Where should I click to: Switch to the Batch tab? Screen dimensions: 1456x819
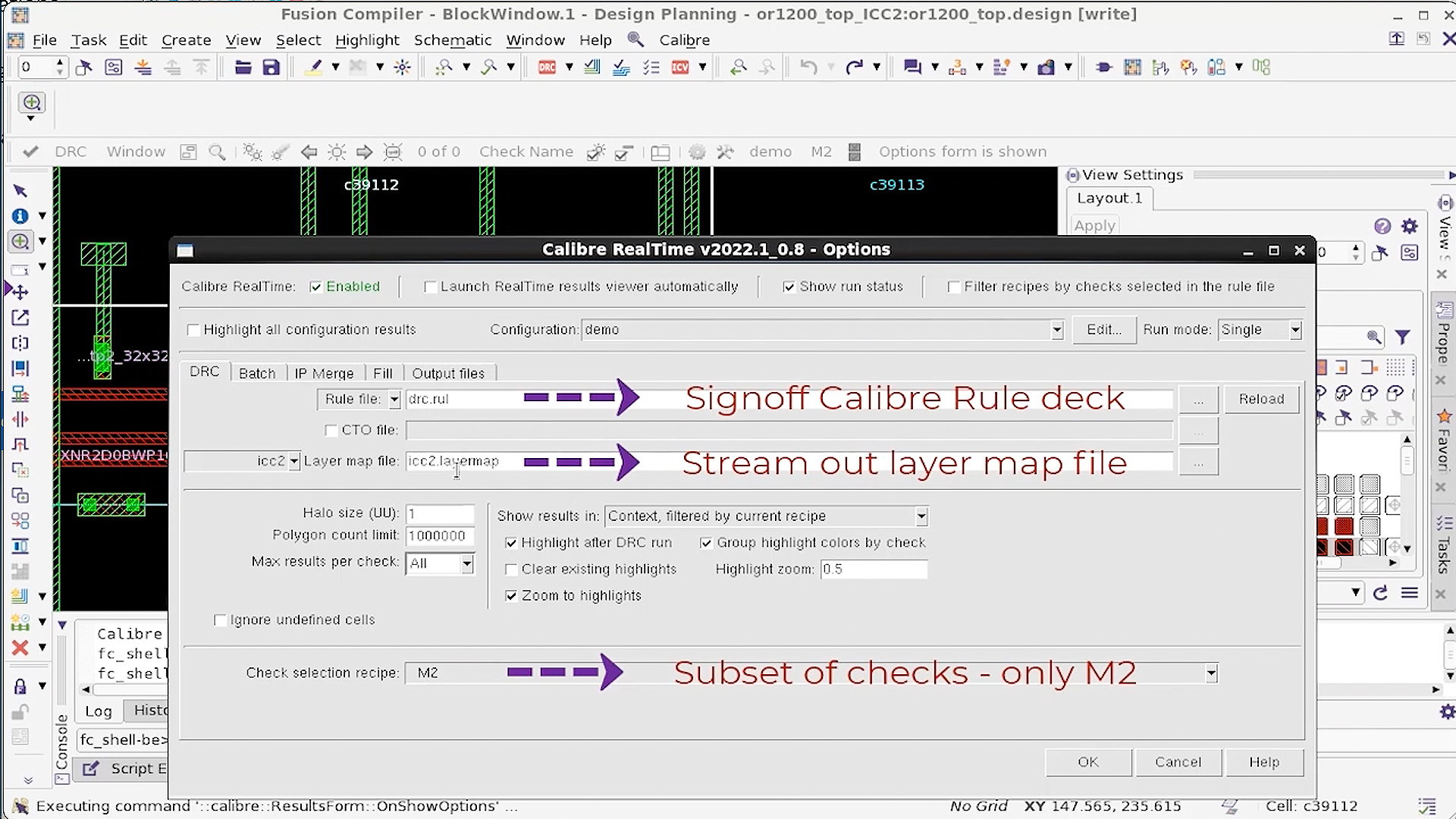coord(257,372)
